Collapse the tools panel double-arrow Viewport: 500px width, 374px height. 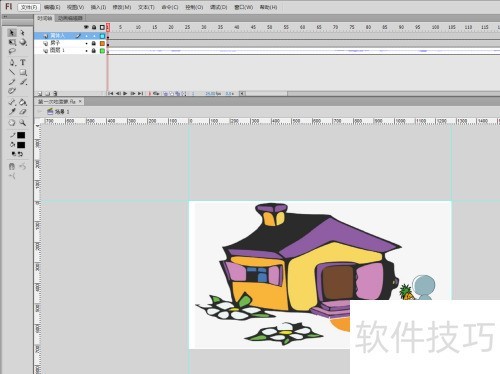click(x=5, y=16)
